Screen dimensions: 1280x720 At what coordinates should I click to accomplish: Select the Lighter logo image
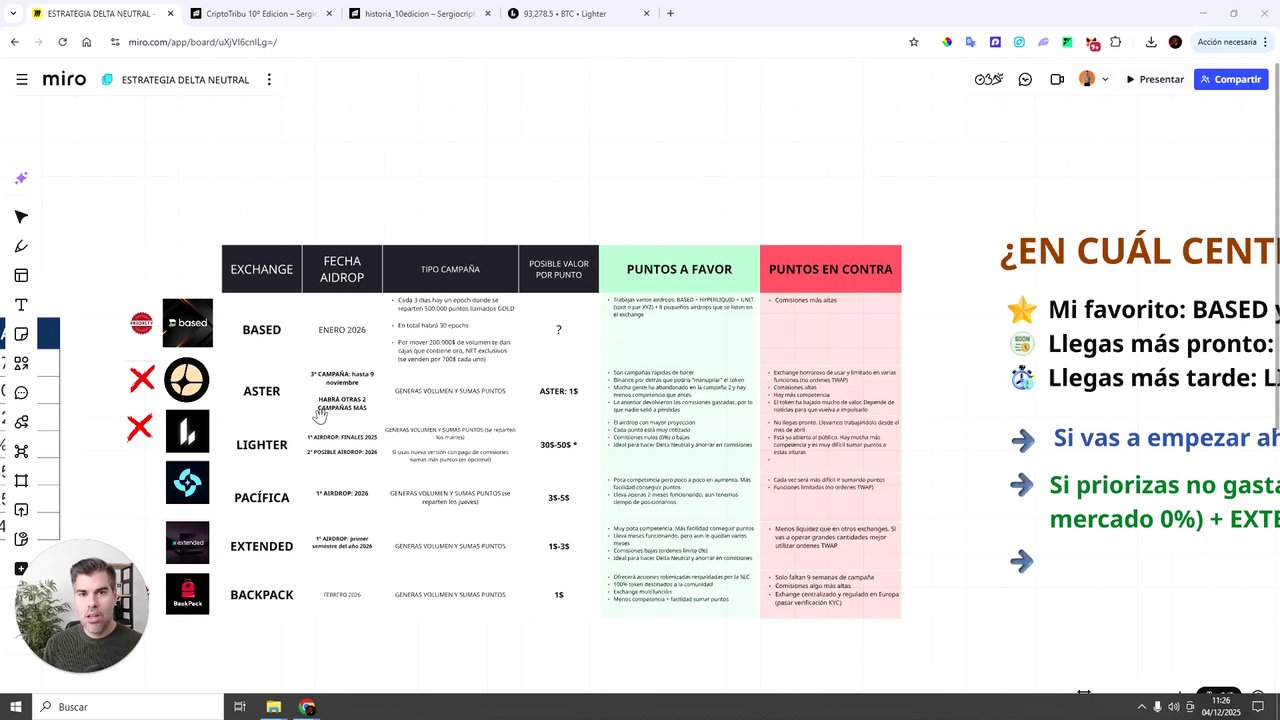point(187,432)
